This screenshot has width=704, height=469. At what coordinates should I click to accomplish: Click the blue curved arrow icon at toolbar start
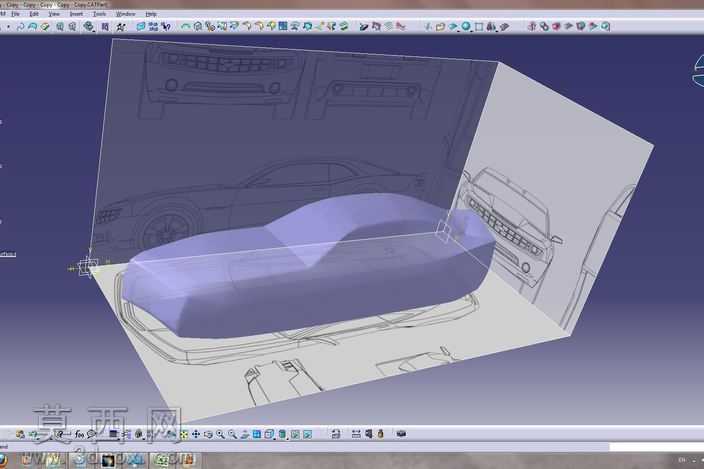21,27
